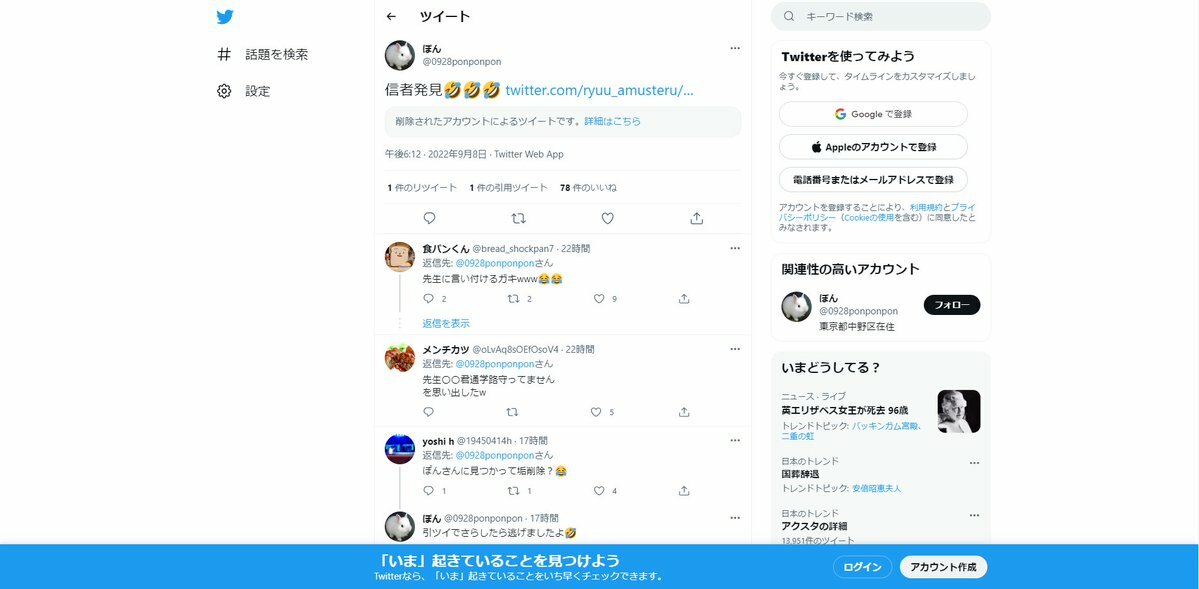The height and width of the screenshot is (589, 1199).
Task: Retweet the main 信者発見 tweet
Action: 518,218
